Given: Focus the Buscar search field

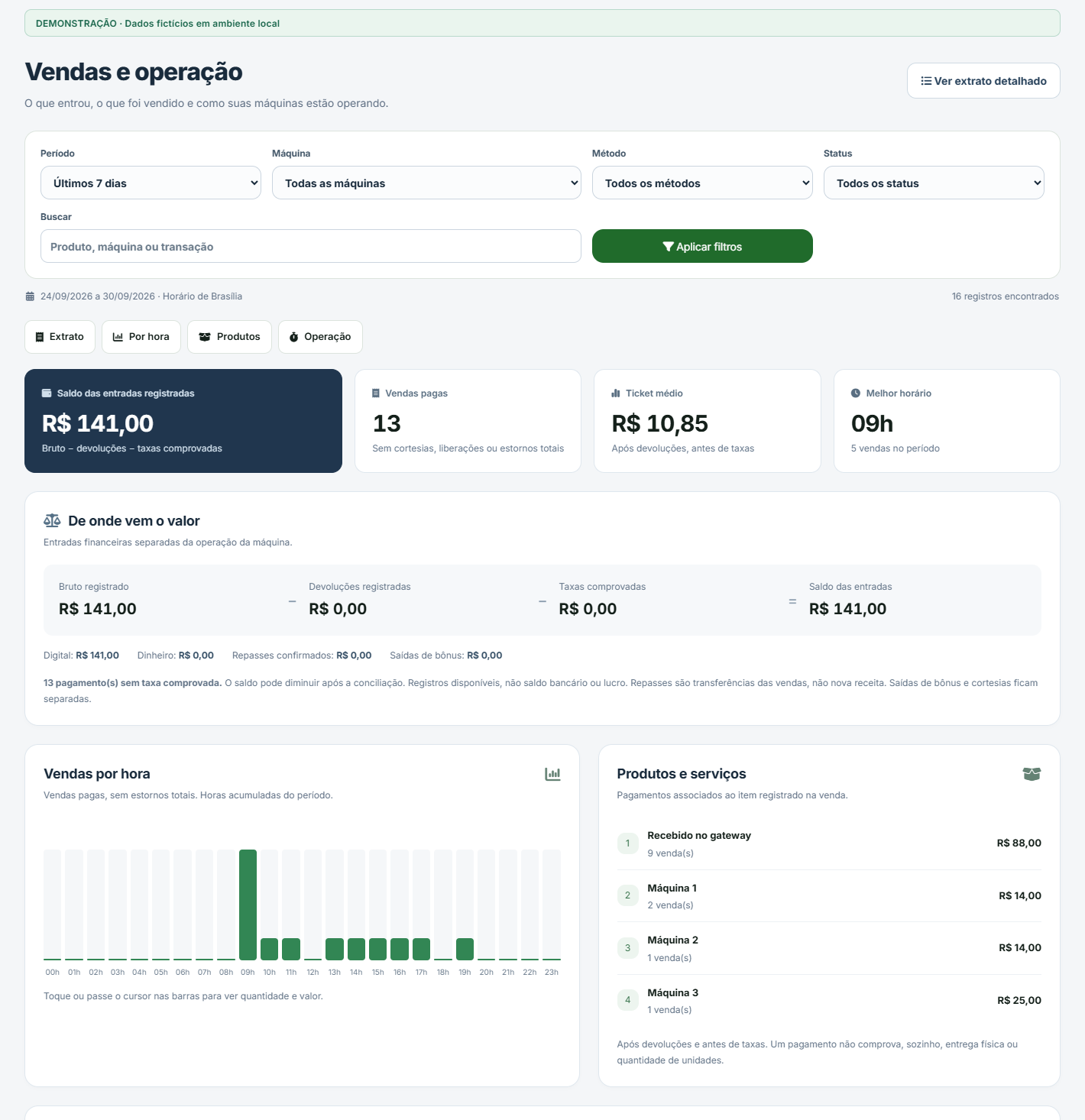Looking at the screenshot, I should [311, 246].
